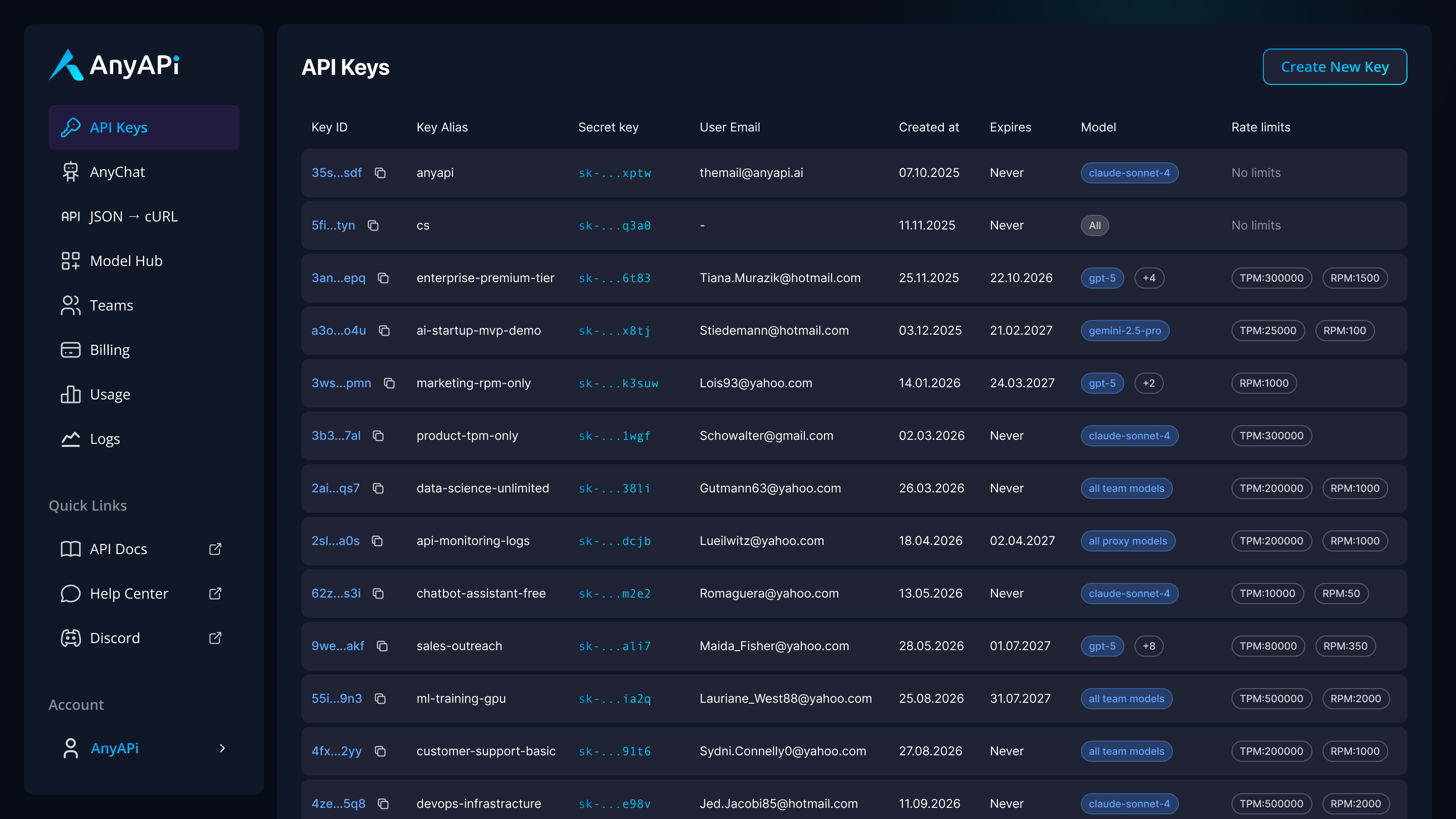Expand +4 models on enterprise-premium-tier
Screen dimensions: 1456x819
[x=1149, y=278]
